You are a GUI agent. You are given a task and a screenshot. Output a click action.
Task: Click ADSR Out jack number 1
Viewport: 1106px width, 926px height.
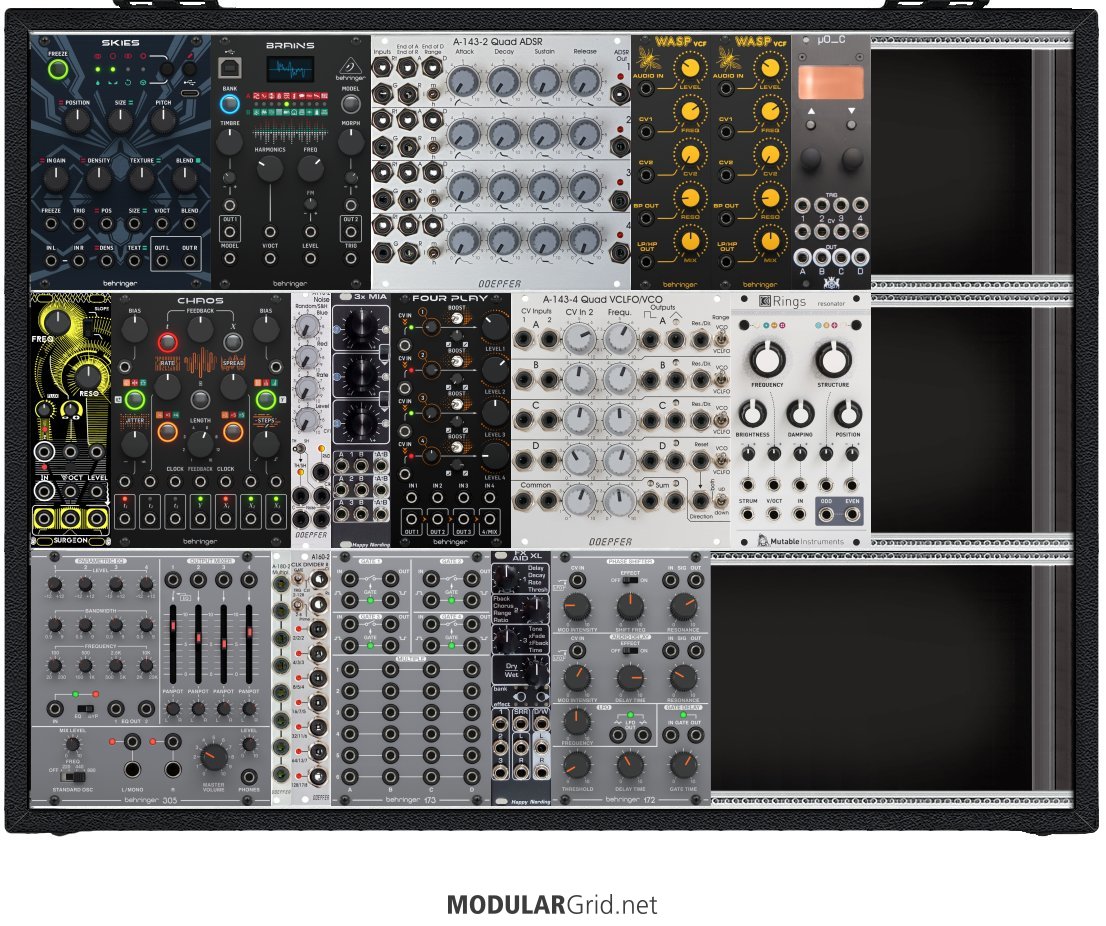click(x=620, y=93)
